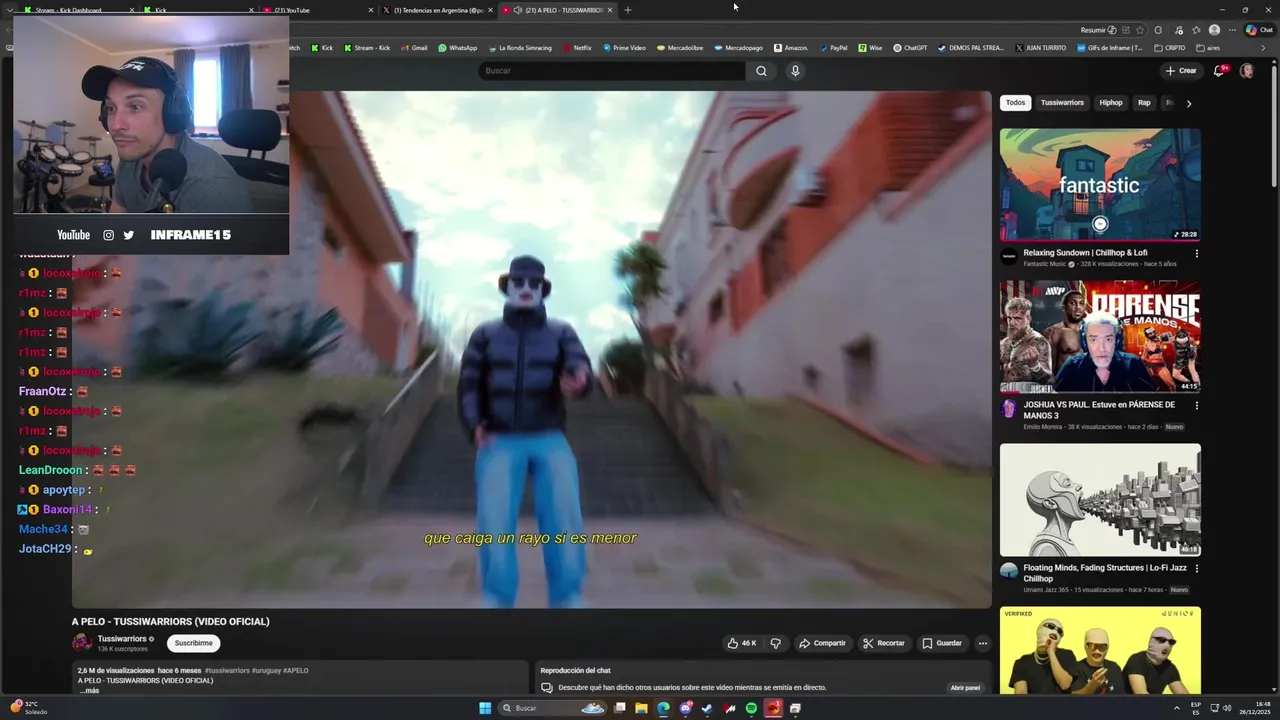The height and width of the screenshot is (720, 1280).
Task: Open the taskbar volume control
Action: [1227, 708]
